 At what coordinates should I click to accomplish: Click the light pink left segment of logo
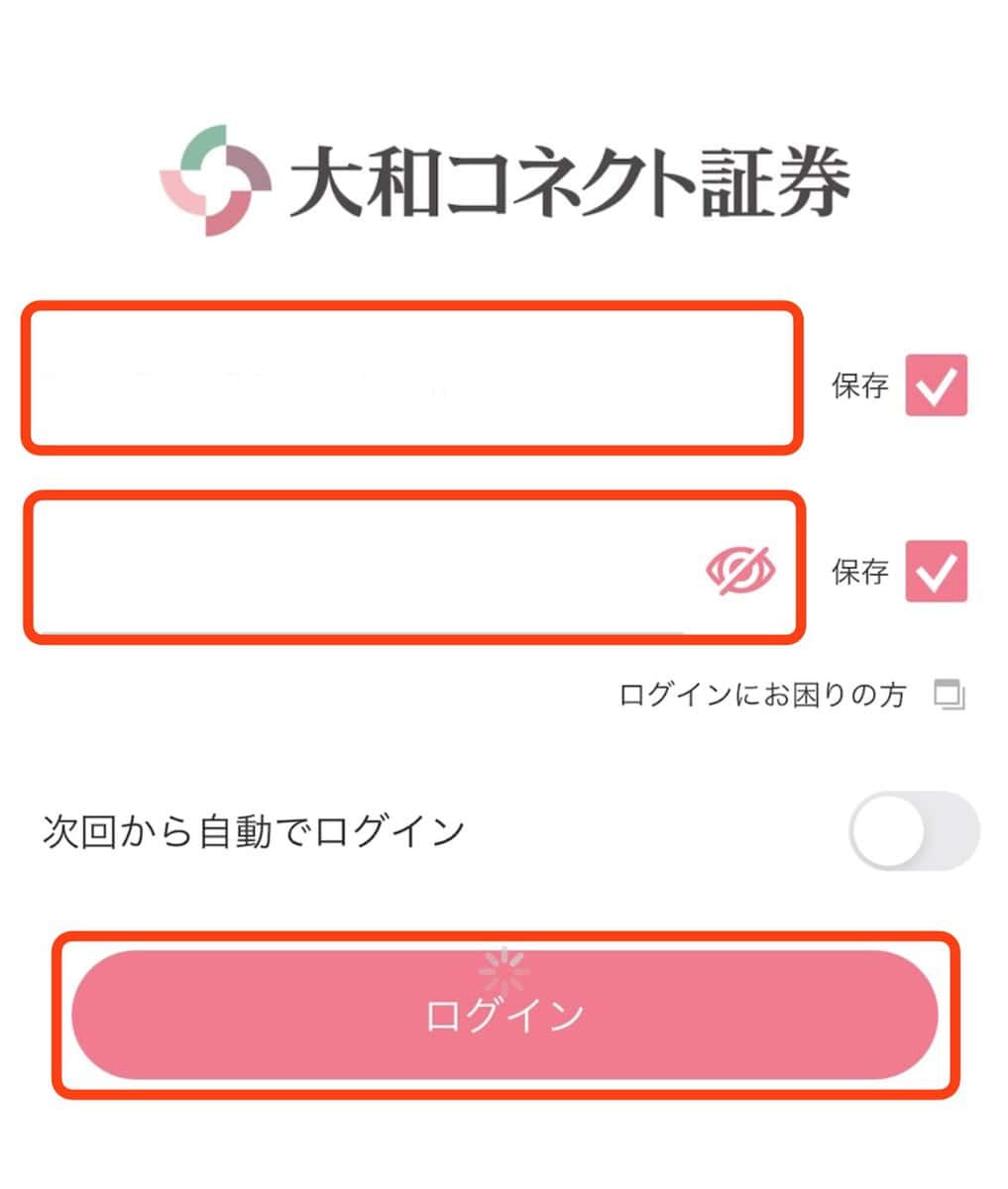[183, 193]
